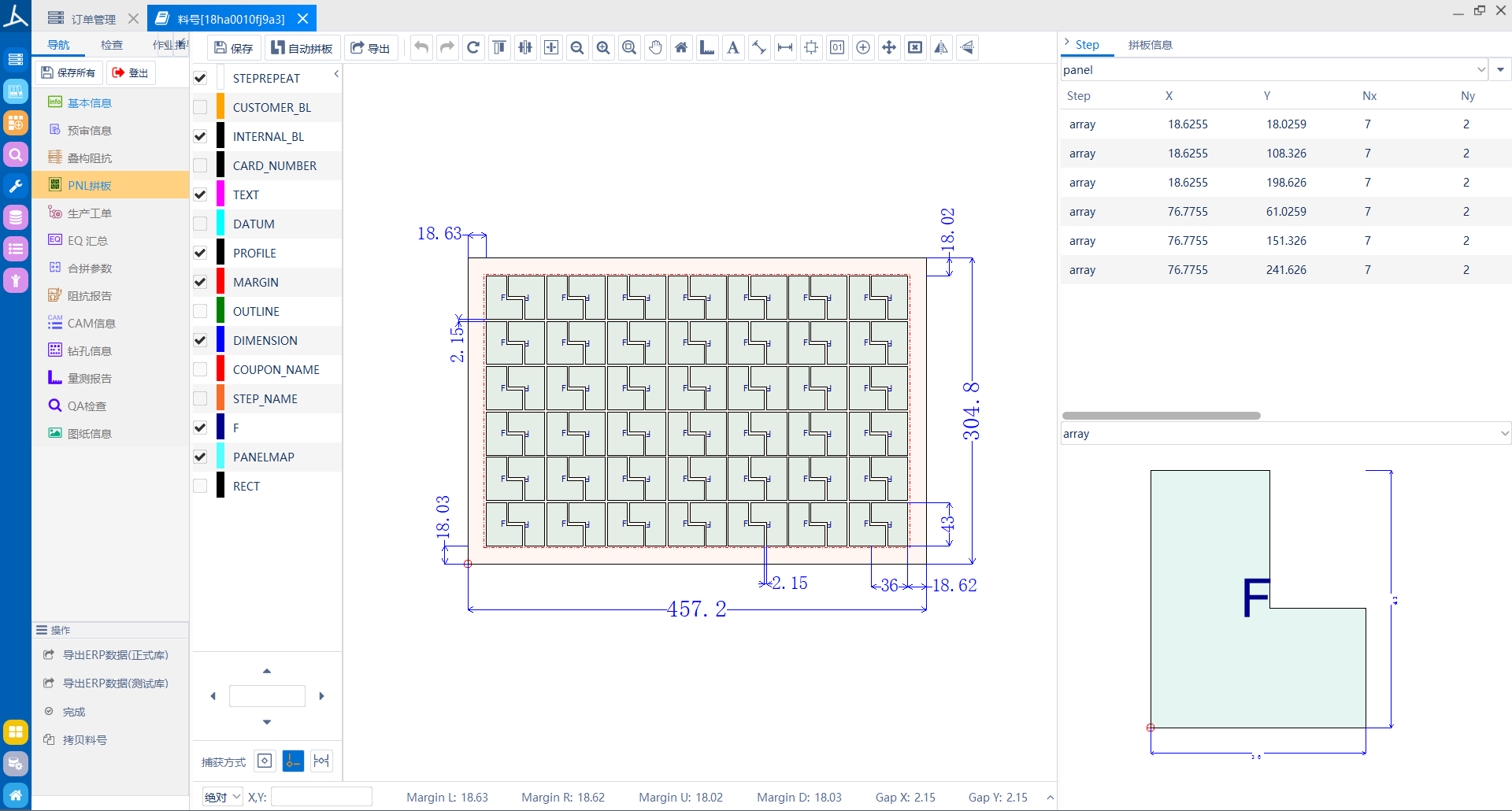Screen dimensions: 1512x811
Task: Click the circled plus icon
Action: coord(863,48)
